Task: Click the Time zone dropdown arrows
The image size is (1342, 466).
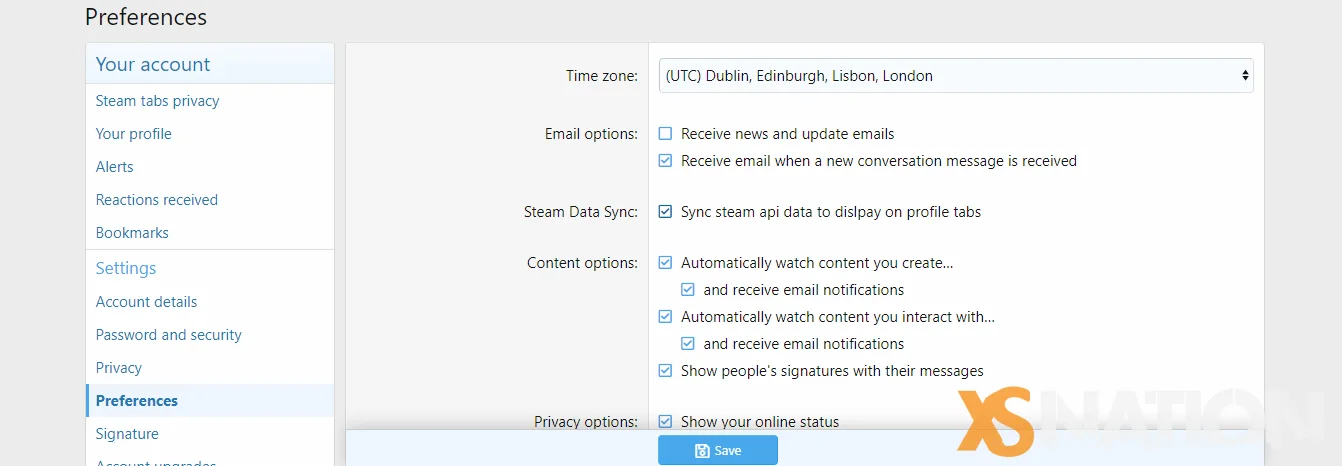Action: (1245, 76)
